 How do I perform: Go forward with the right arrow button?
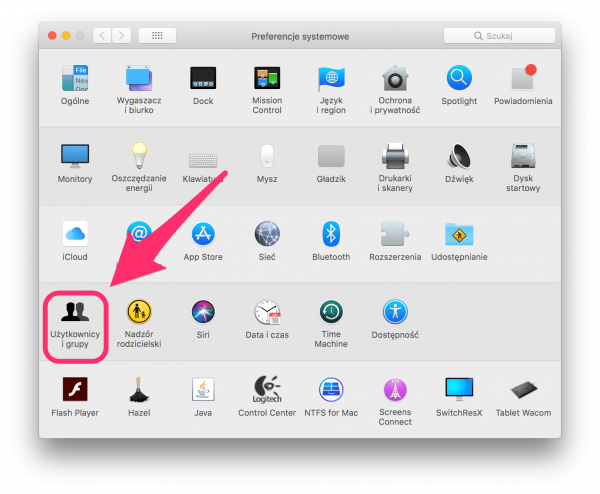121,36
